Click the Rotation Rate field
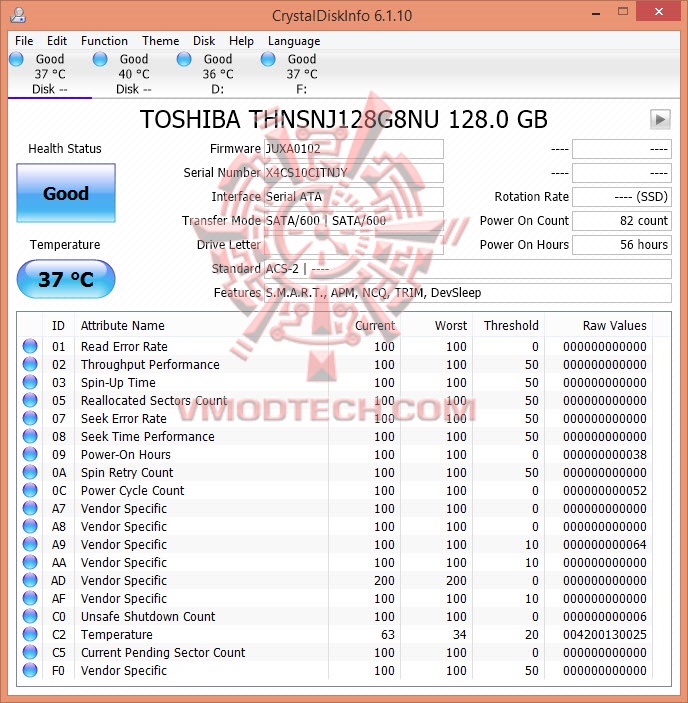Image resolution: width=688 pixels, height=703 pixels. tap(622, 197)
